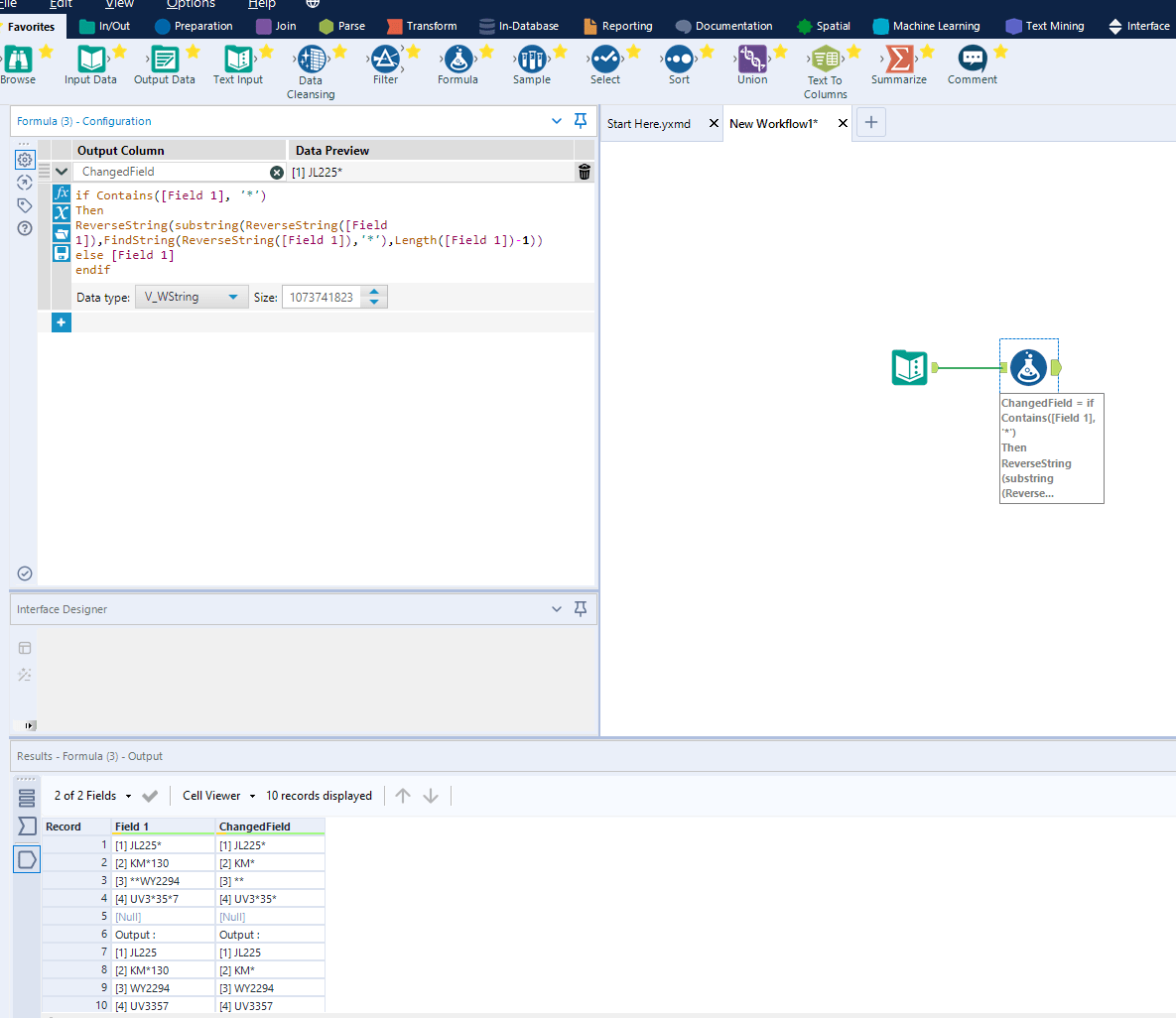Click the help question mark in Formula configuration

[24, 228]
